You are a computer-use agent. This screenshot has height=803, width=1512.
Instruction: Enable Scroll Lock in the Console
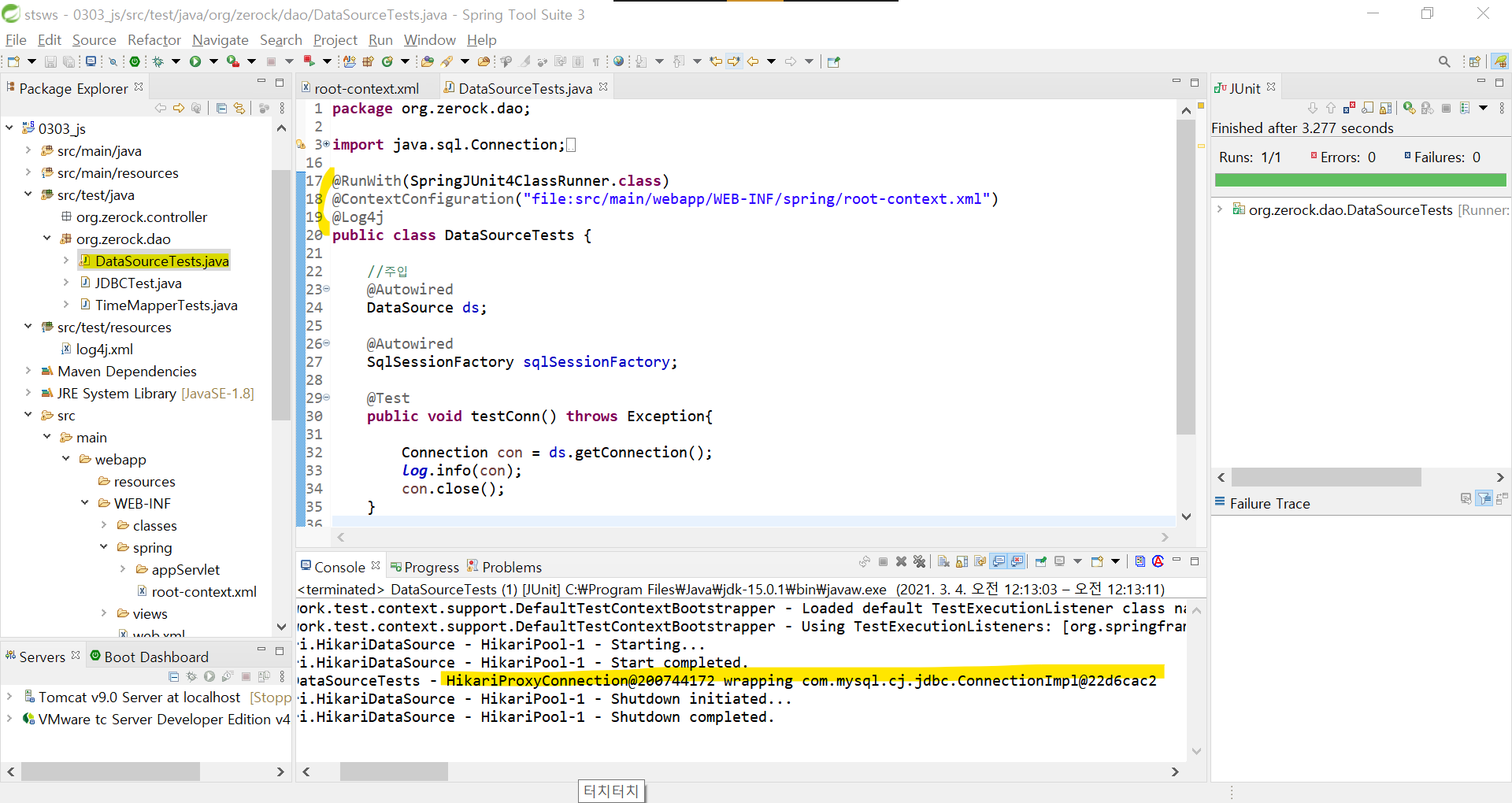point(962,562)
